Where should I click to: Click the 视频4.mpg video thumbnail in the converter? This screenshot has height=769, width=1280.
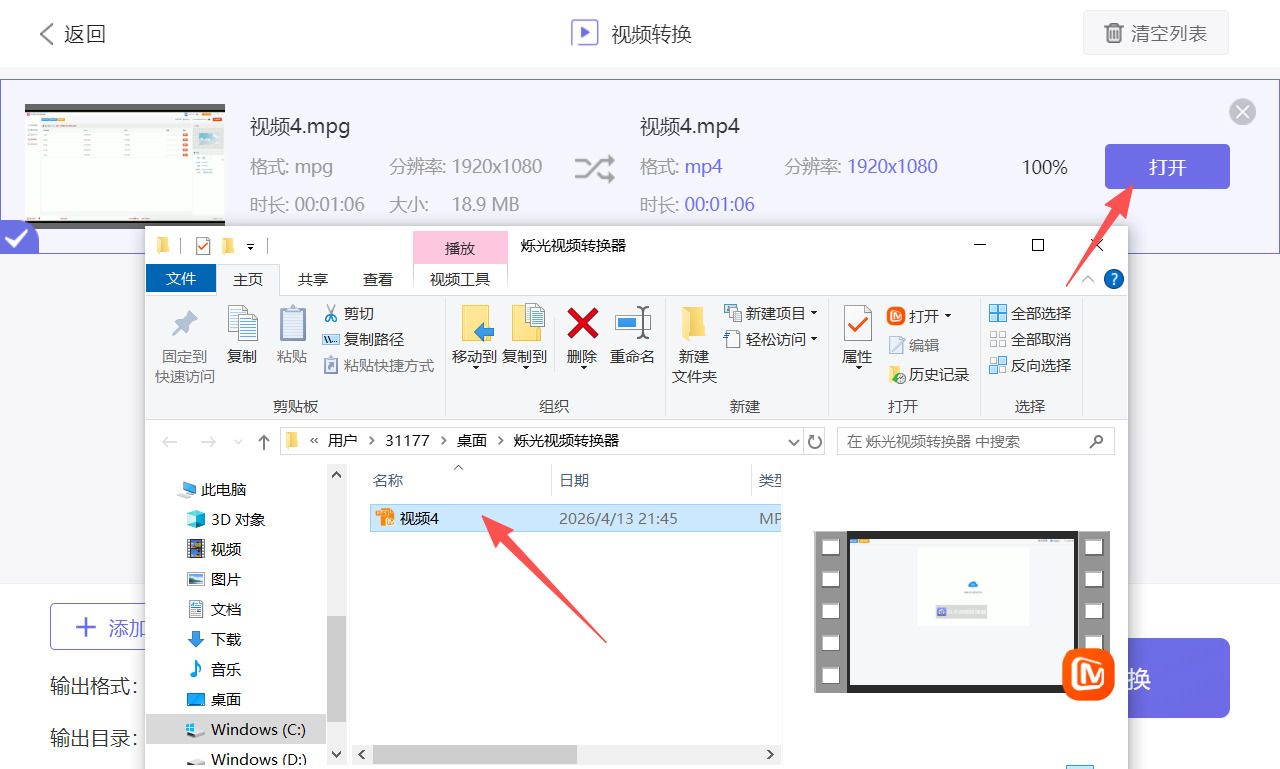125,165
